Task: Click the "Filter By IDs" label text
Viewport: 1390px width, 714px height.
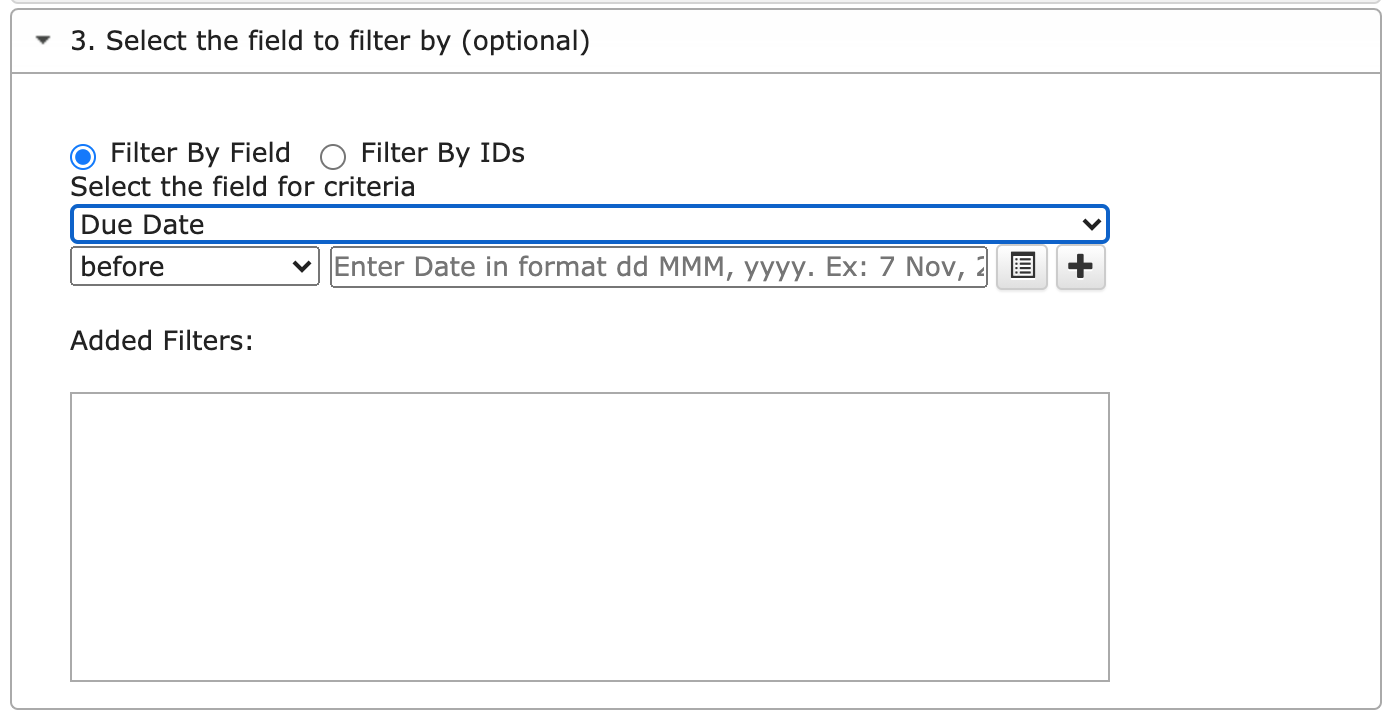Action: 442,153
